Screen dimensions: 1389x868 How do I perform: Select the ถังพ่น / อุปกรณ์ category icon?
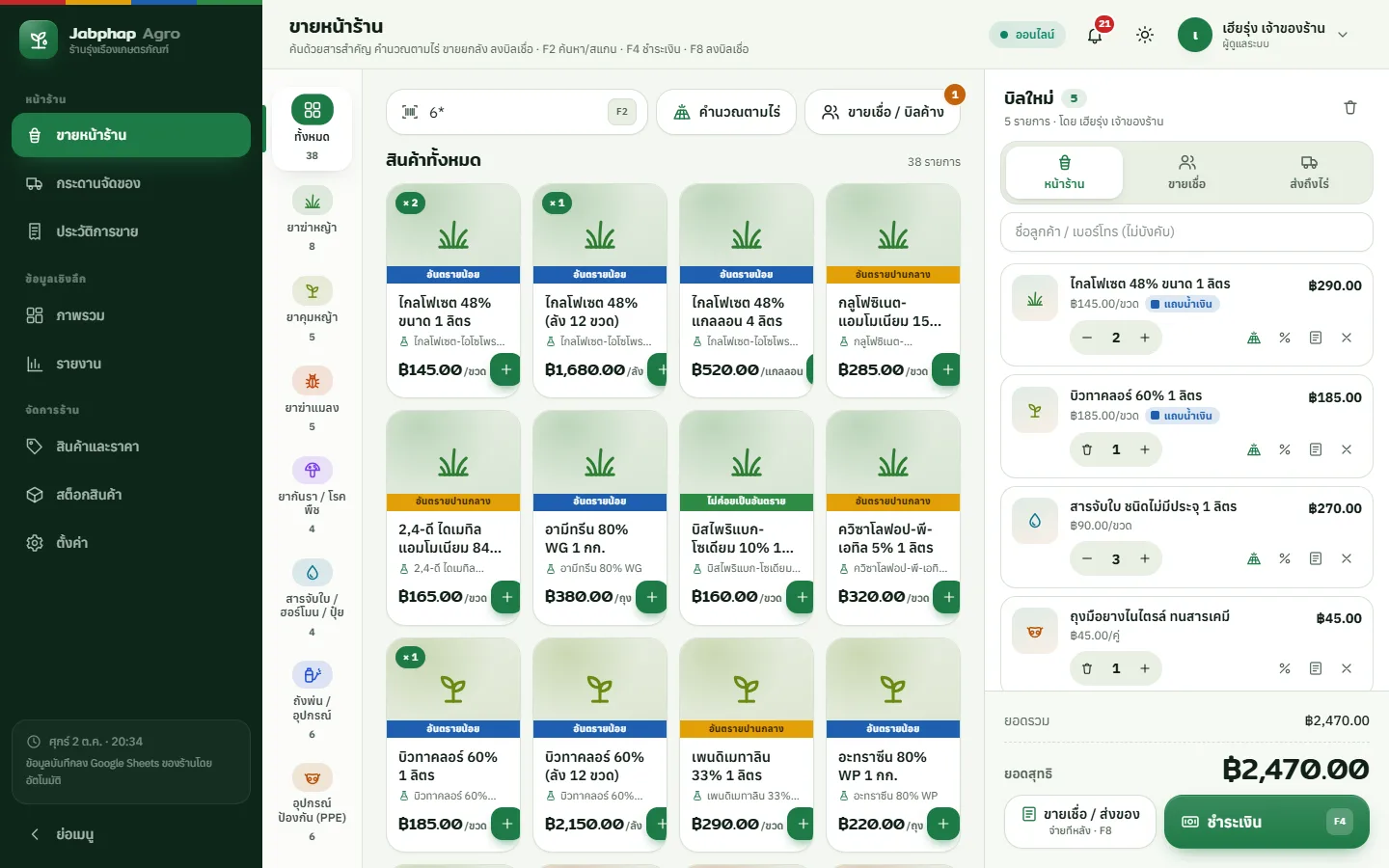click(312, 674)
